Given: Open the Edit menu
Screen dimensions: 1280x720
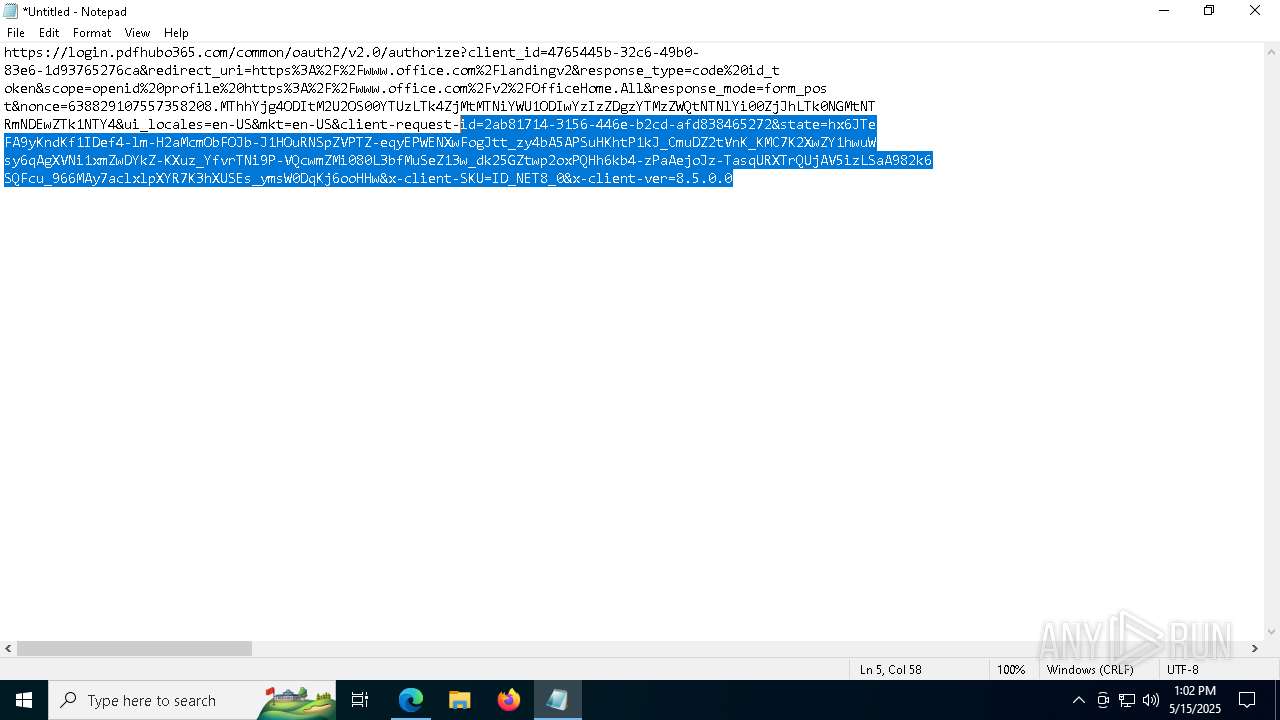Looking at the screenshot, I should click(x=49, y=33).
